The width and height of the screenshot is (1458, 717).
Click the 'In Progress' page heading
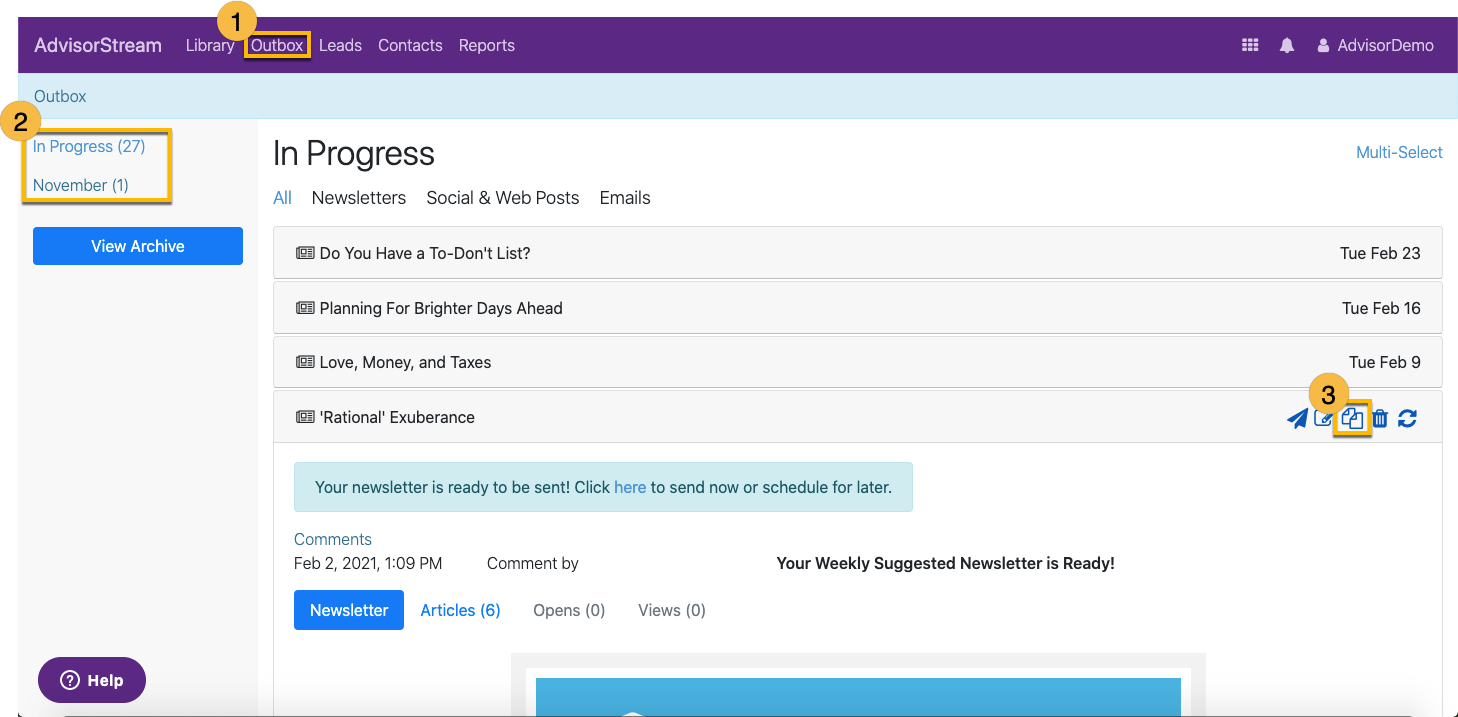click(354, 153)
